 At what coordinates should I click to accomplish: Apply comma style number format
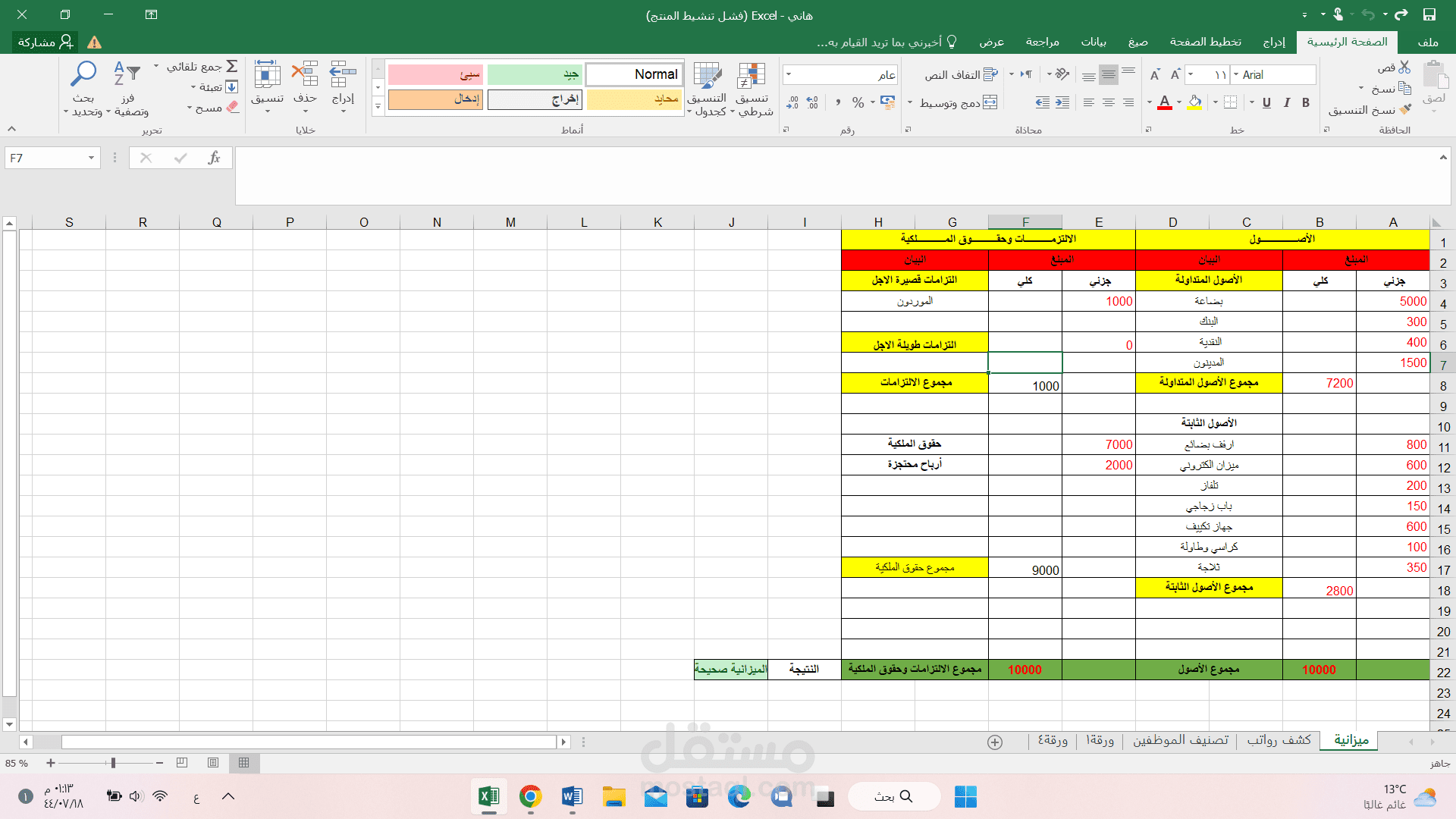tap(838, 102)
